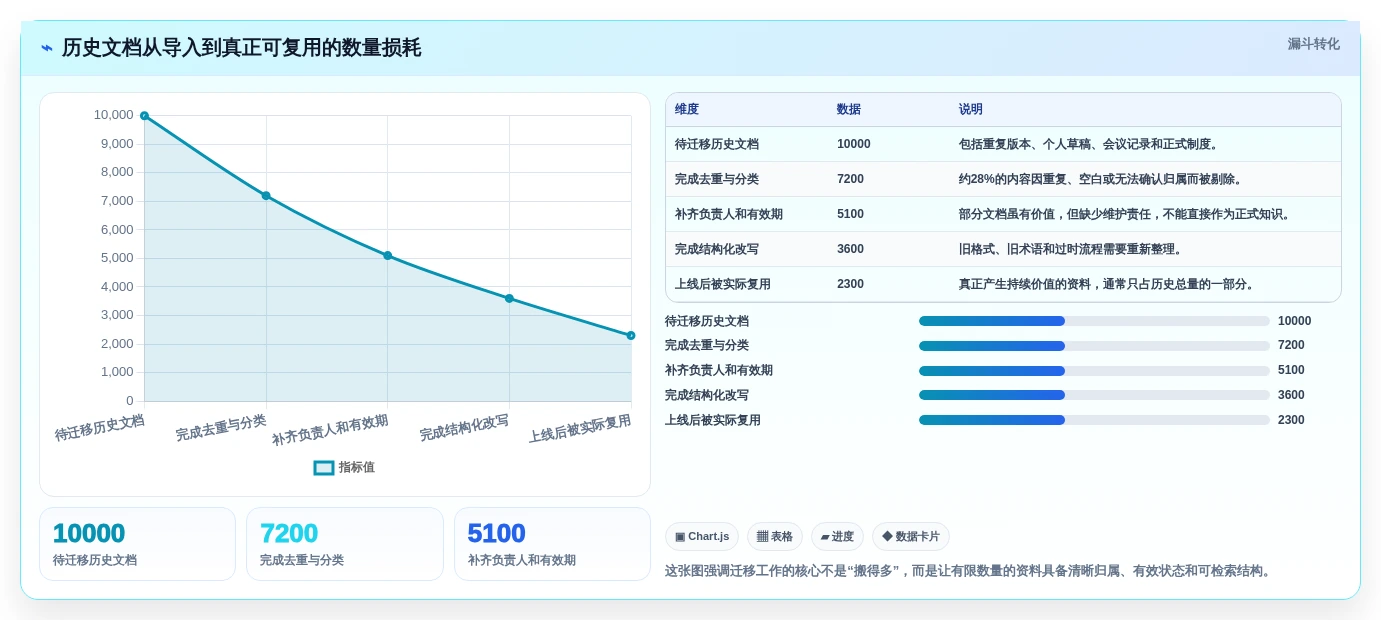Click the 说明 column header
Viewport: 1381px width, 620px height.
[x=971, y=110]
